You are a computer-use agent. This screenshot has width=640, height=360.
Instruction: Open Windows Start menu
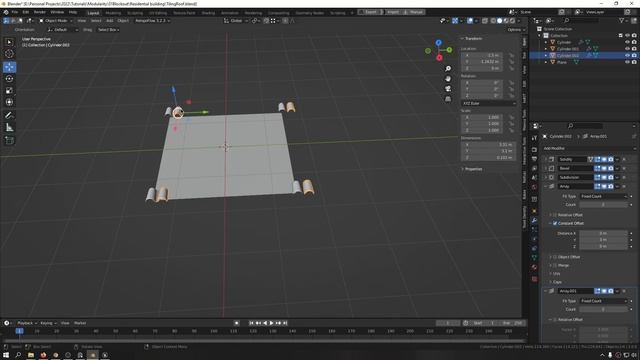[x=6, y=355]
